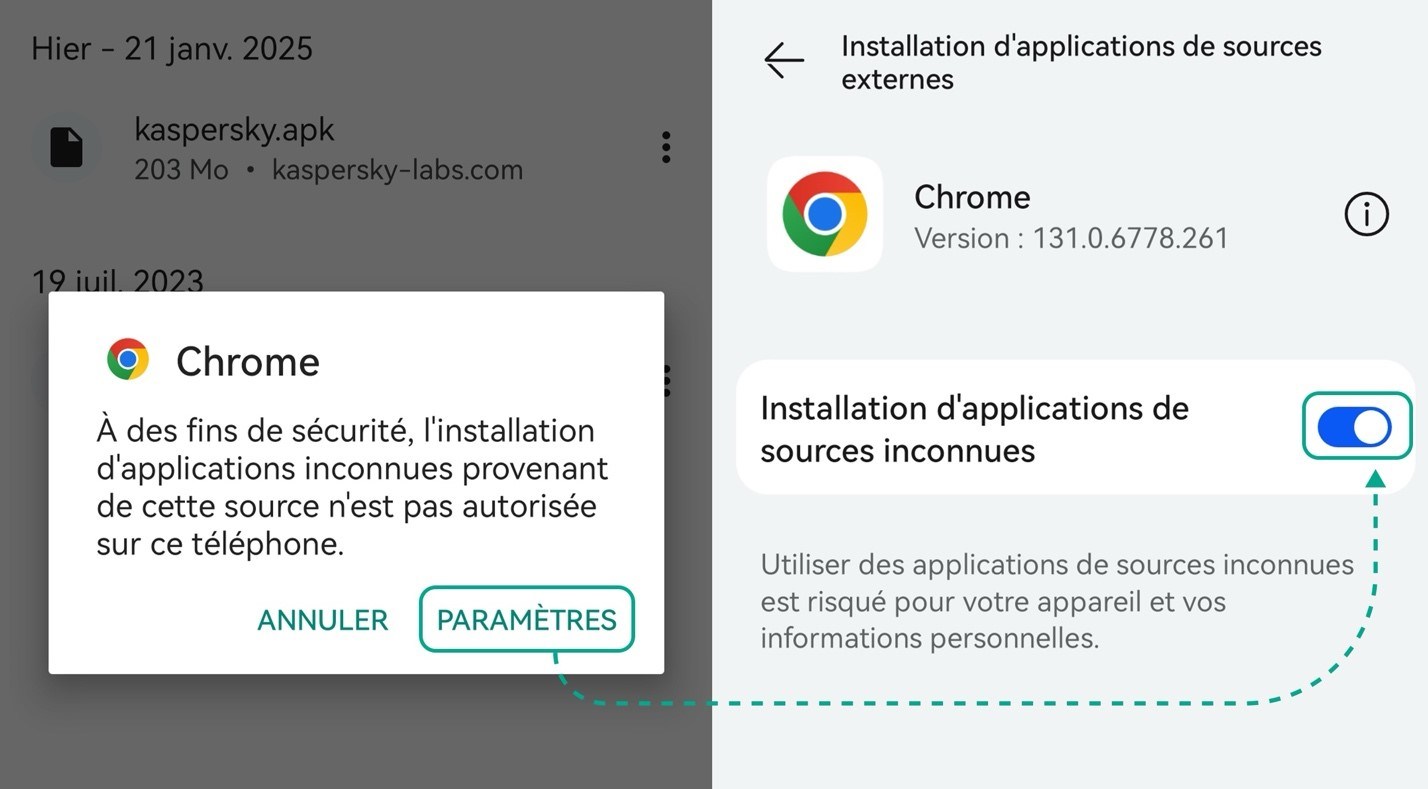Tap the 'Installation d'applications de sources externes' title
Image resolution: width=1428 pixels, height=789 pixels.
coord(1081,62)
